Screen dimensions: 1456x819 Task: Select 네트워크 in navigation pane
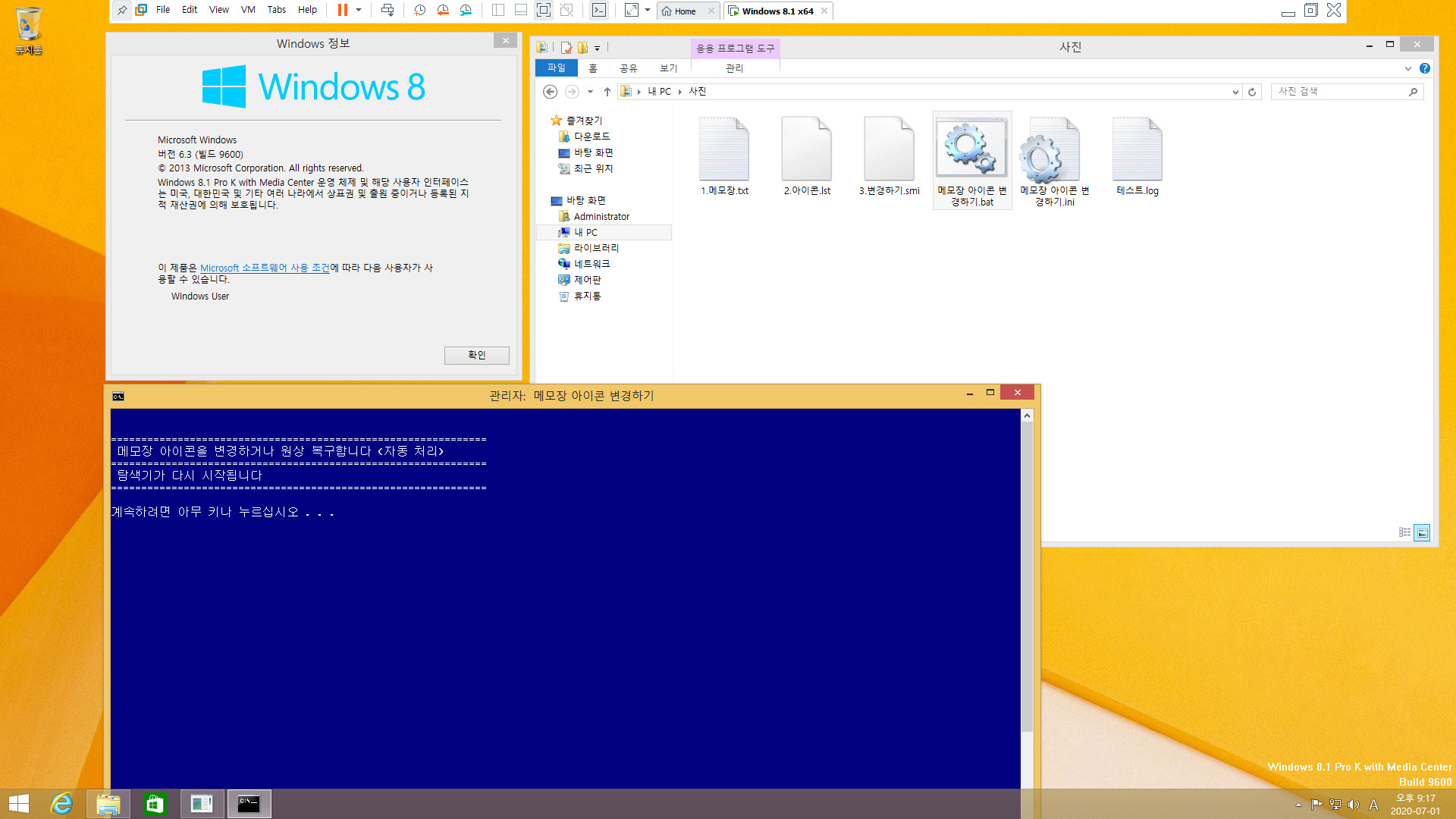point(591,264)
